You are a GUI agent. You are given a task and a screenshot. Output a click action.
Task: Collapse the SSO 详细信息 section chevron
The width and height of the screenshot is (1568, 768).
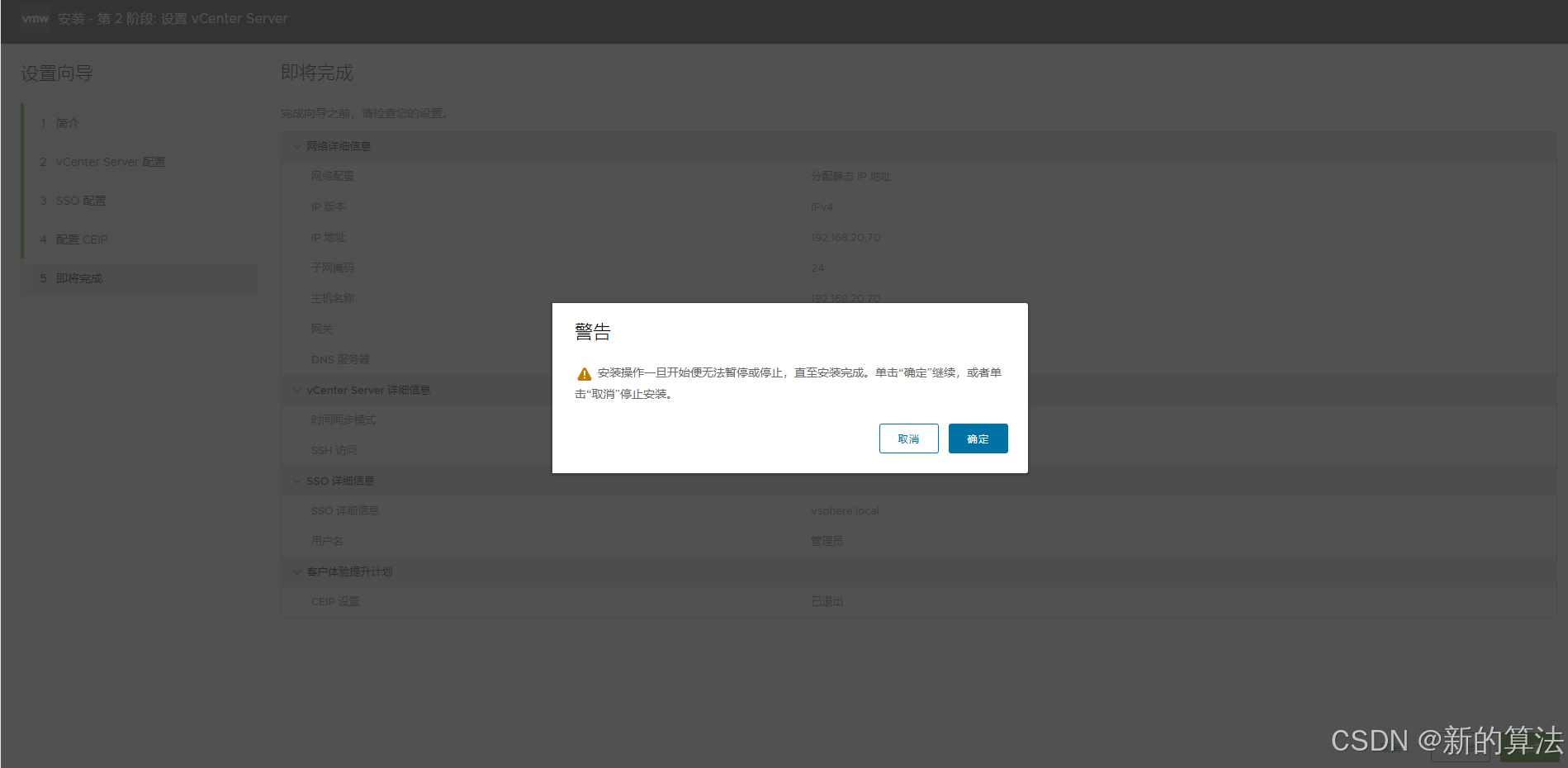tap(297, 481)
